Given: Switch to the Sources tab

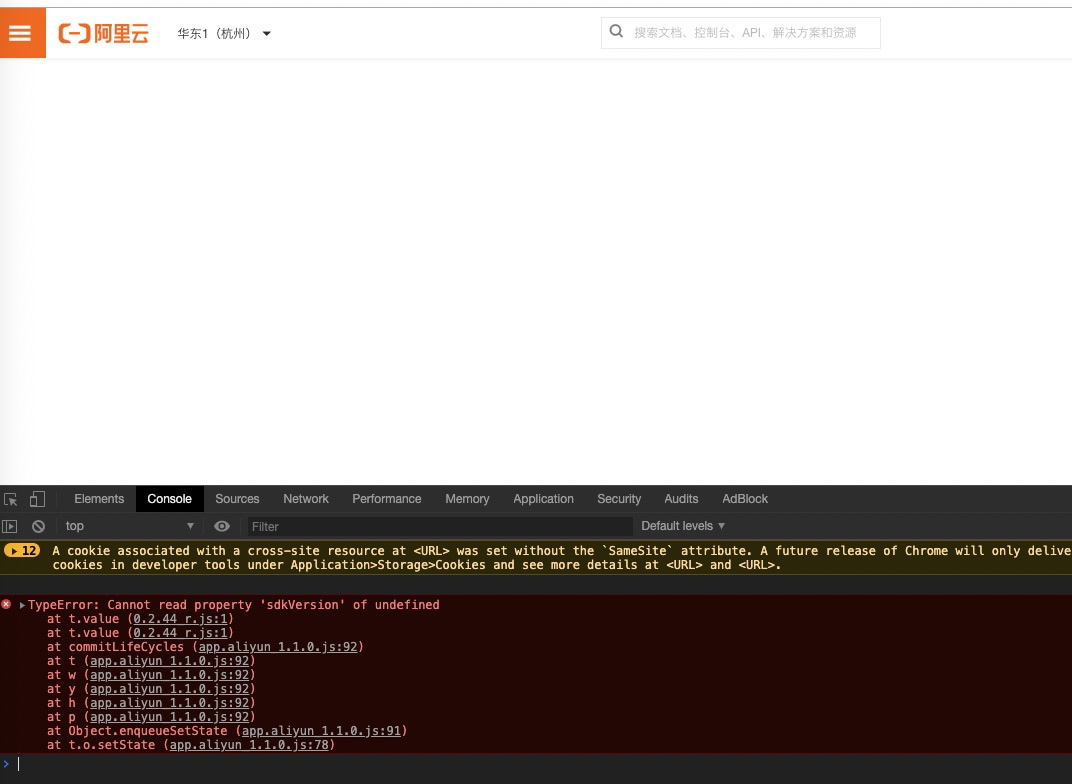Looking at the screenshot, I should tap(237, 499).
